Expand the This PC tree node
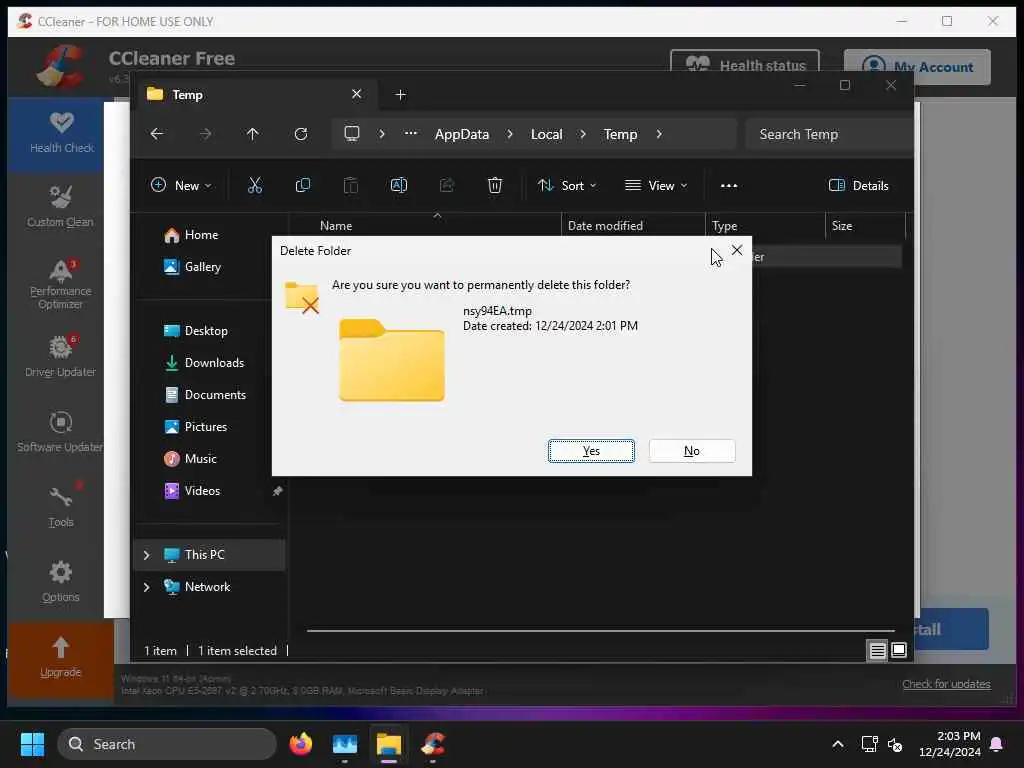The width and height of the screenshot is (1024, 768). [146, 554]
